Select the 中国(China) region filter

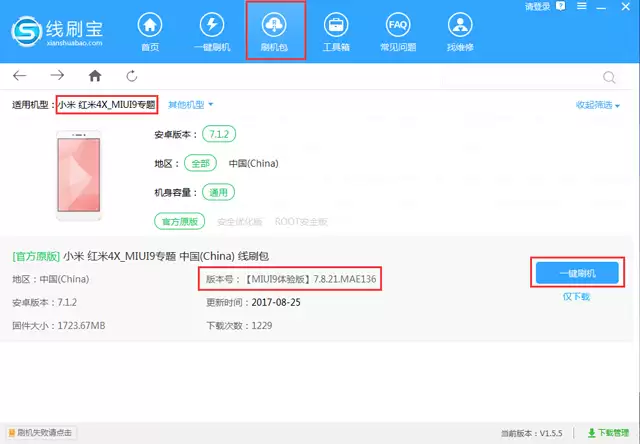pos(253,163)
